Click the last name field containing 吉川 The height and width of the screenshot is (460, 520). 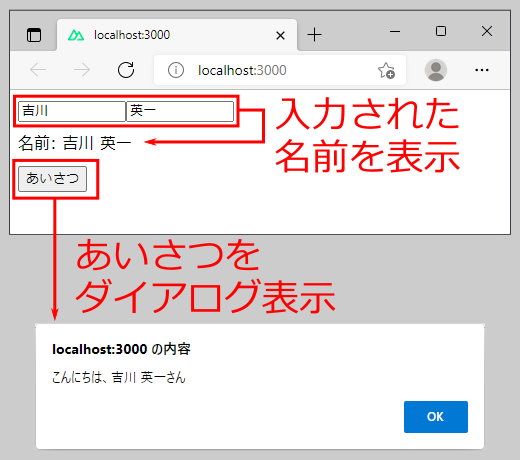(x=72, y=111)
